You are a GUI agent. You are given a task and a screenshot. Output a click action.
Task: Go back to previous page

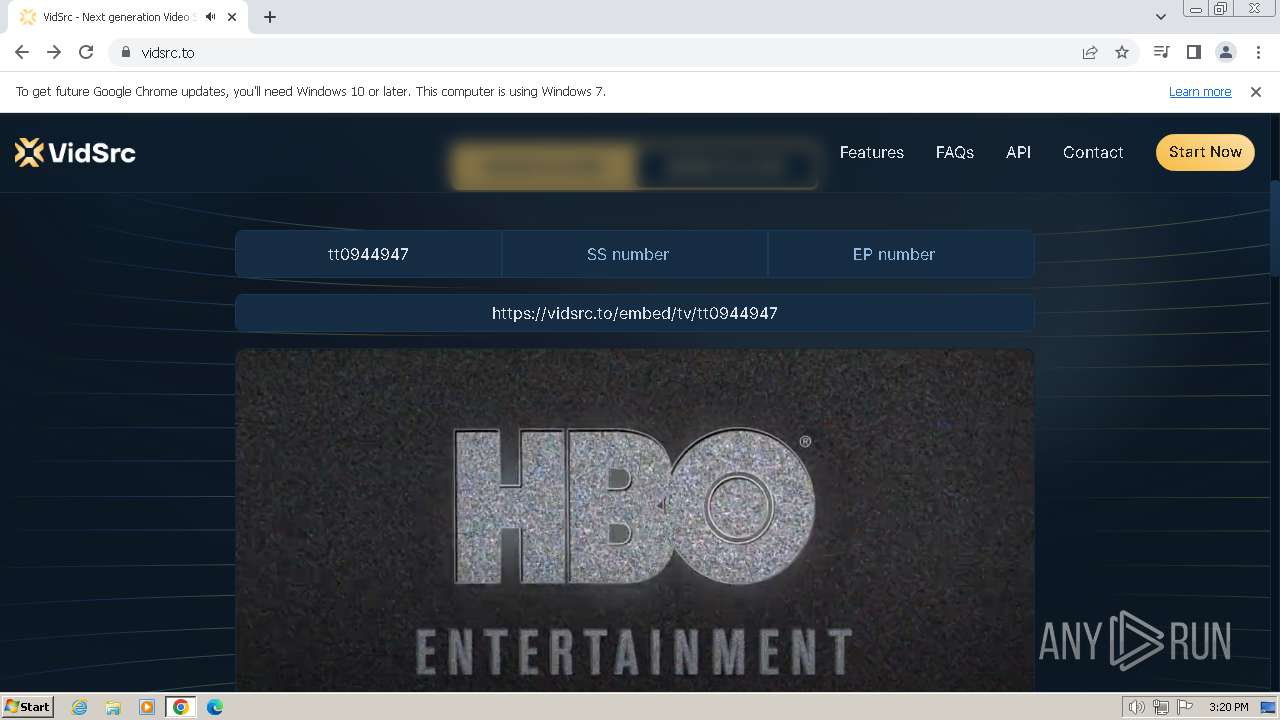[x=22, y=52]
